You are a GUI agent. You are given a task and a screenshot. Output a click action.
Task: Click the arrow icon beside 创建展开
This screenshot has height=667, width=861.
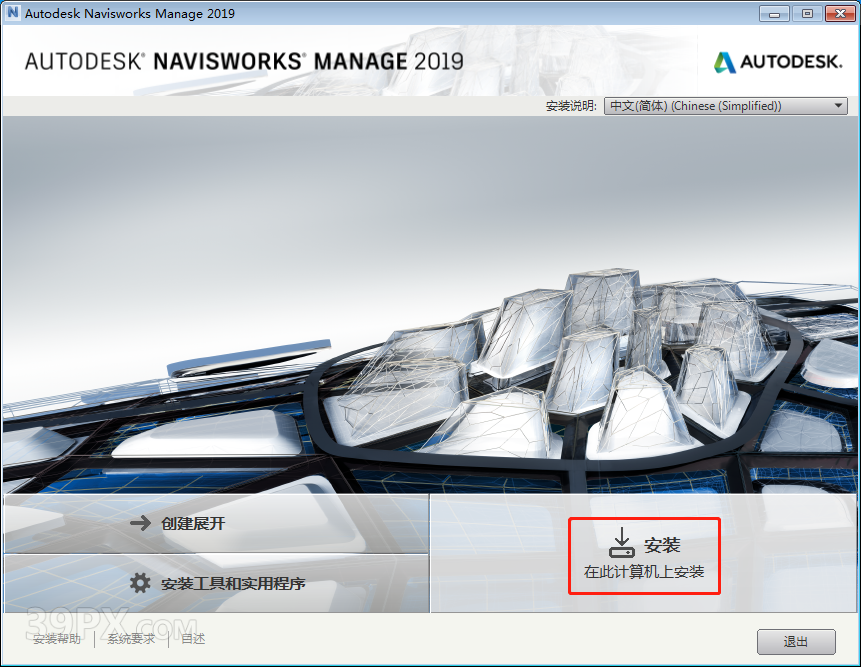141,523
